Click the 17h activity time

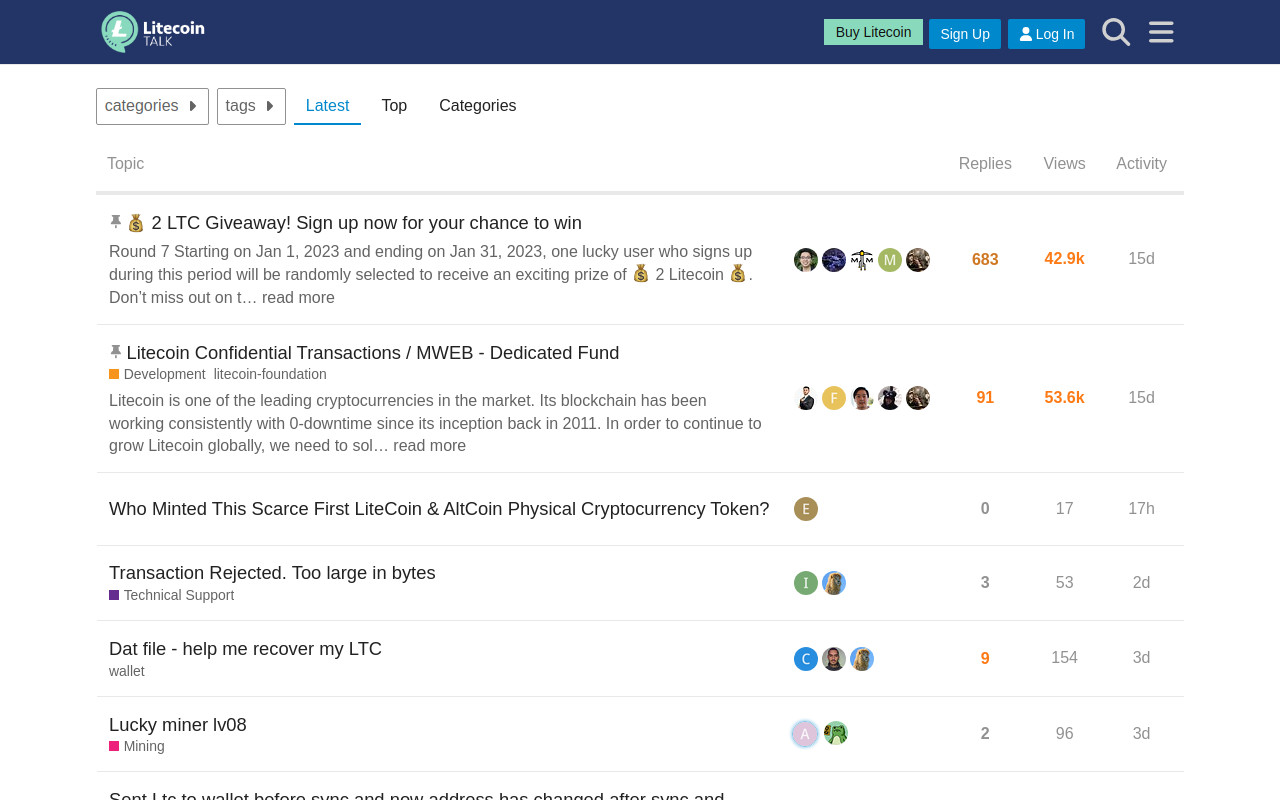(x=1141, y=509)
